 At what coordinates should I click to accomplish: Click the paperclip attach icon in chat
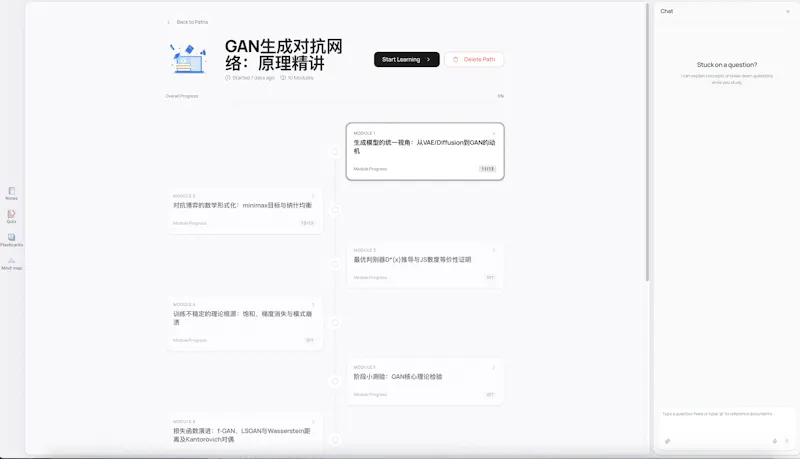click(x=667, y=441)
